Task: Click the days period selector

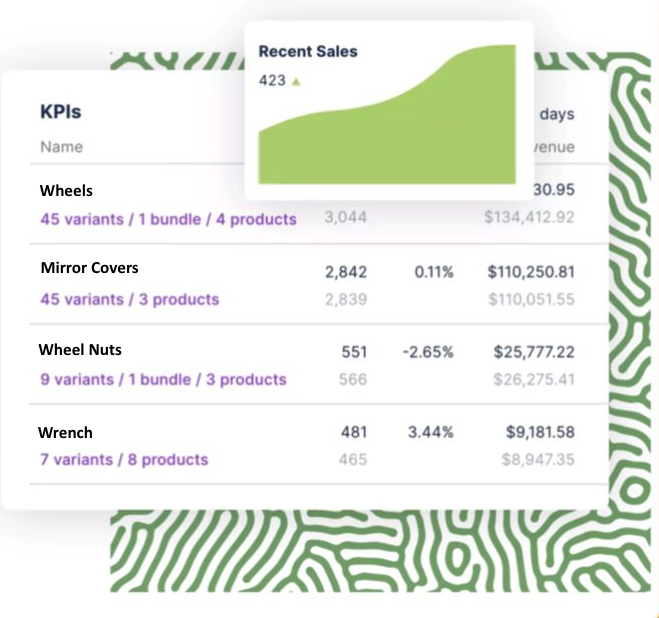Action: 557,114
